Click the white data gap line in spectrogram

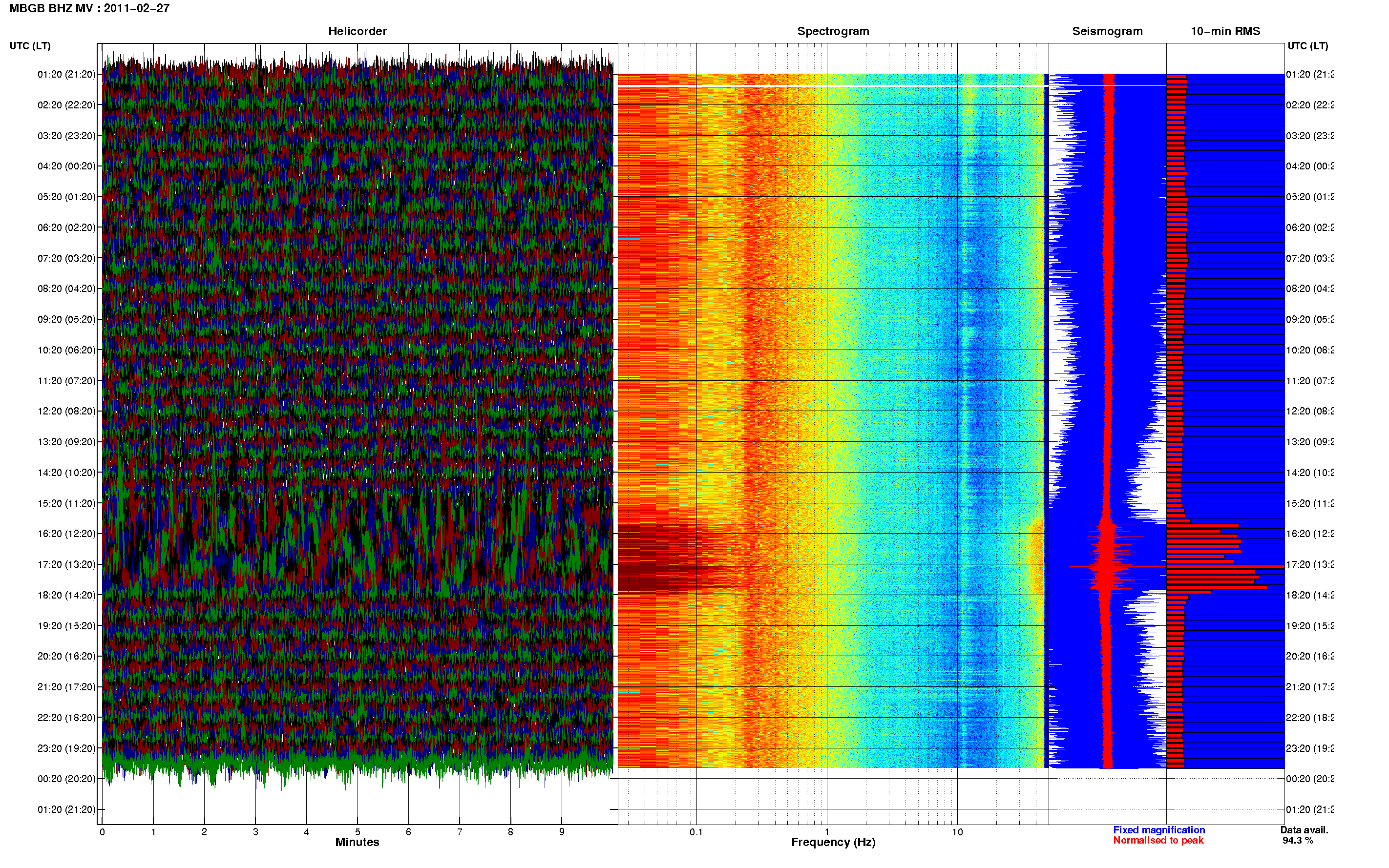coord(833,85)
